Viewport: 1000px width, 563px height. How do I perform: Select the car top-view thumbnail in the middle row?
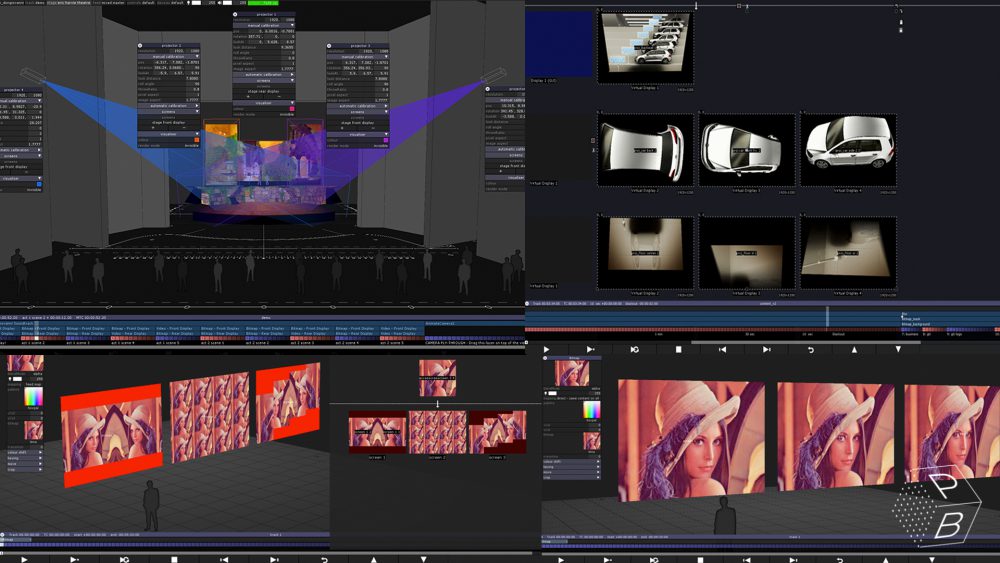[x=747, y=150]
